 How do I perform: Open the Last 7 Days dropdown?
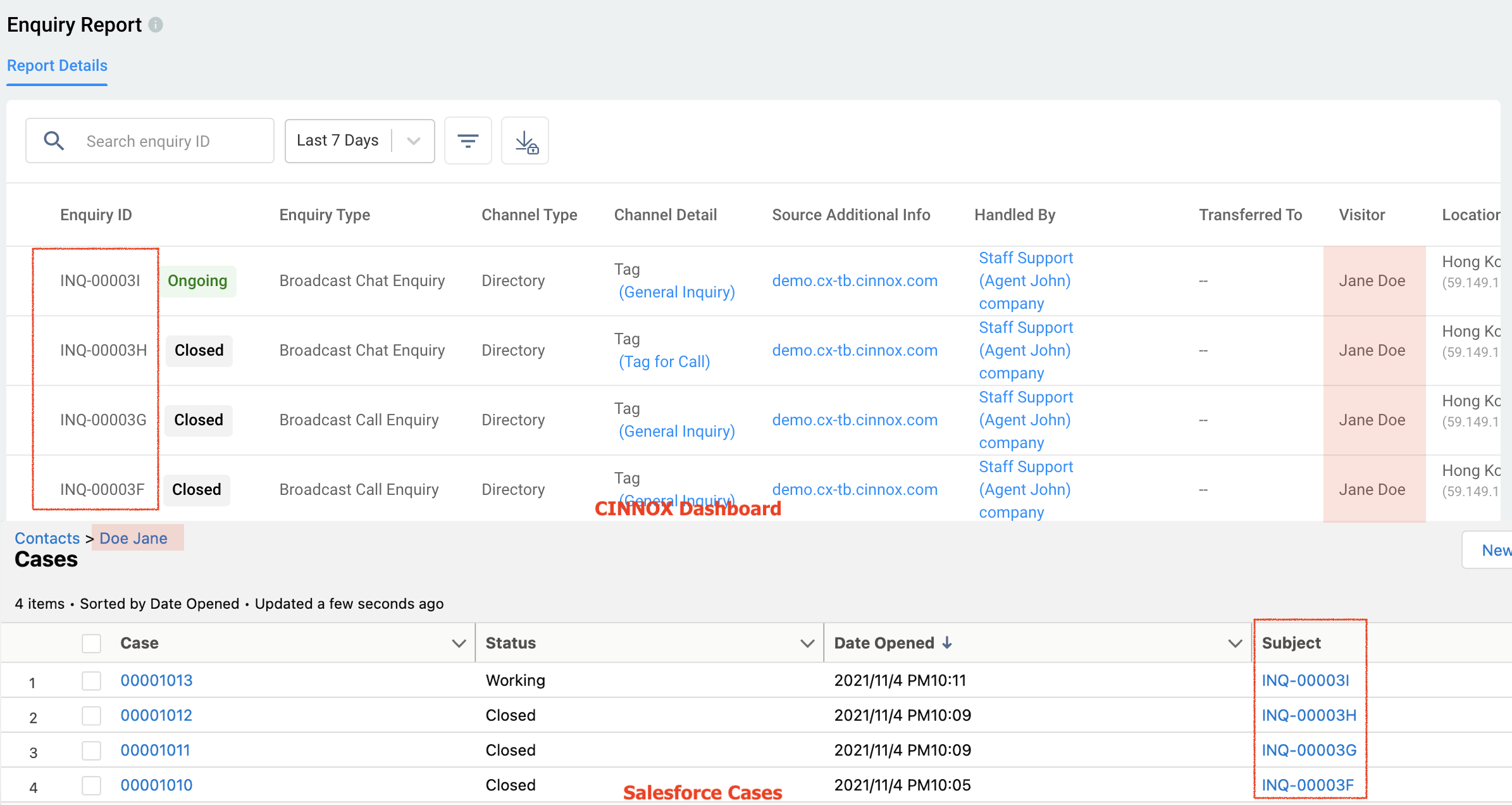click(359, 140)
